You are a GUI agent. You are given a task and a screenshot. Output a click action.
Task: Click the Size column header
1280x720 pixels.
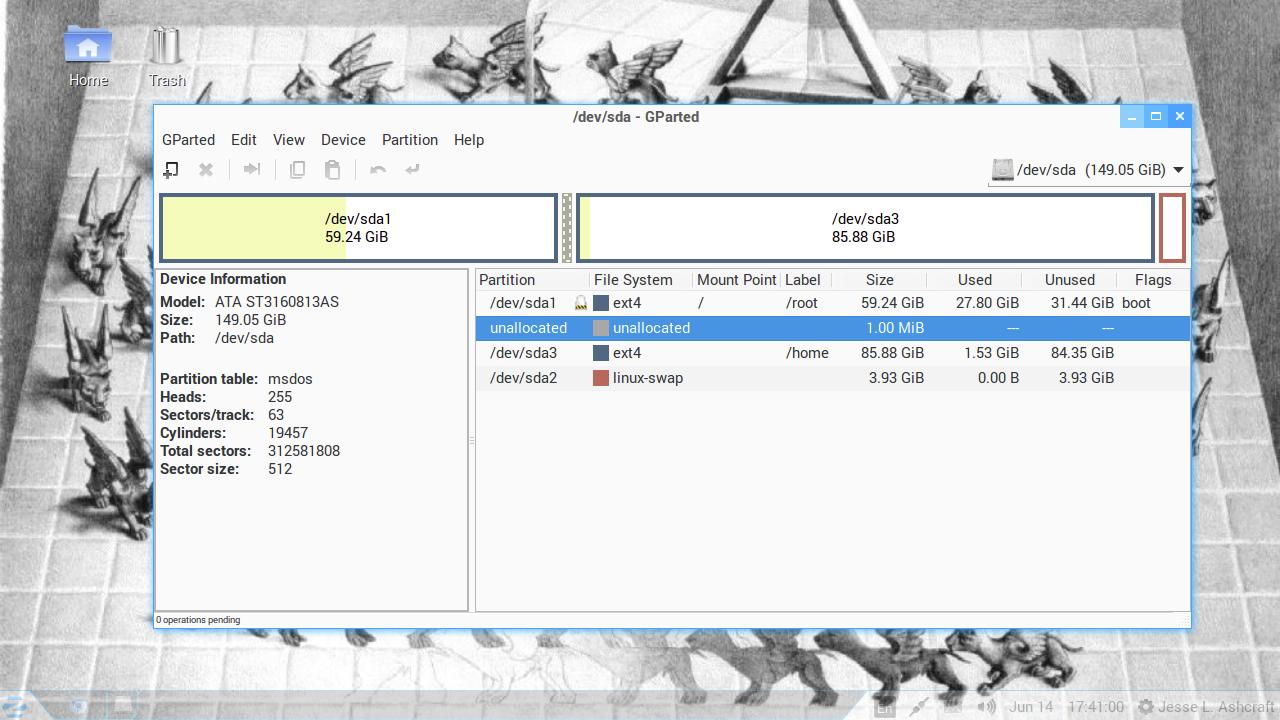point(879,280)
